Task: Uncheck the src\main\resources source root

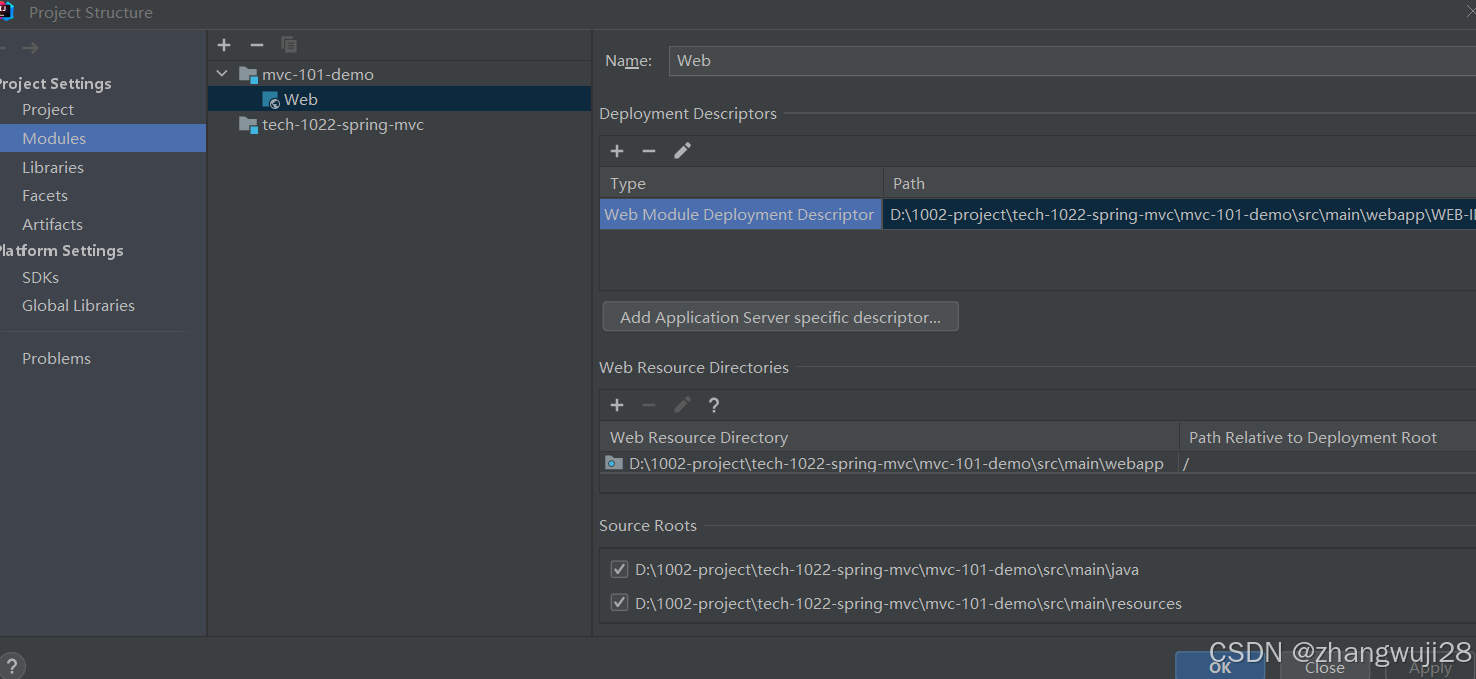Action: click(619, 604)
